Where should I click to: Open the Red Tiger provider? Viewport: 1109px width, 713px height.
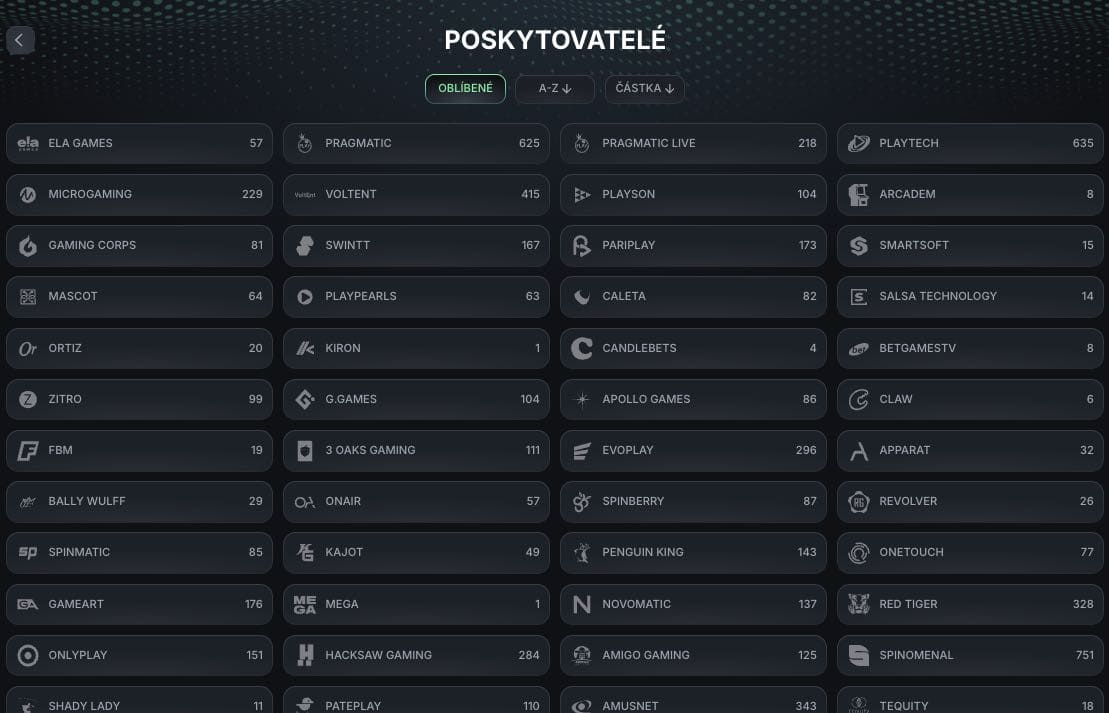[x=969, y=604]
